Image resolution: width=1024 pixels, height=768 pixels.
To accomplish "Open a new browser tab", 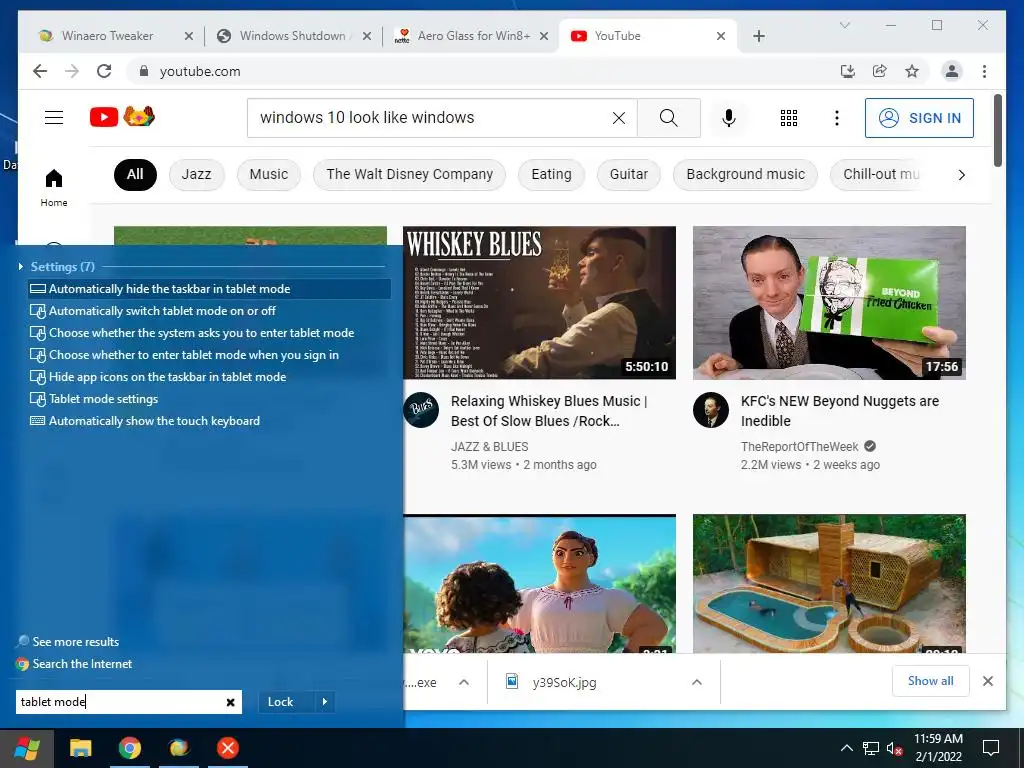I will click(758, 36).
